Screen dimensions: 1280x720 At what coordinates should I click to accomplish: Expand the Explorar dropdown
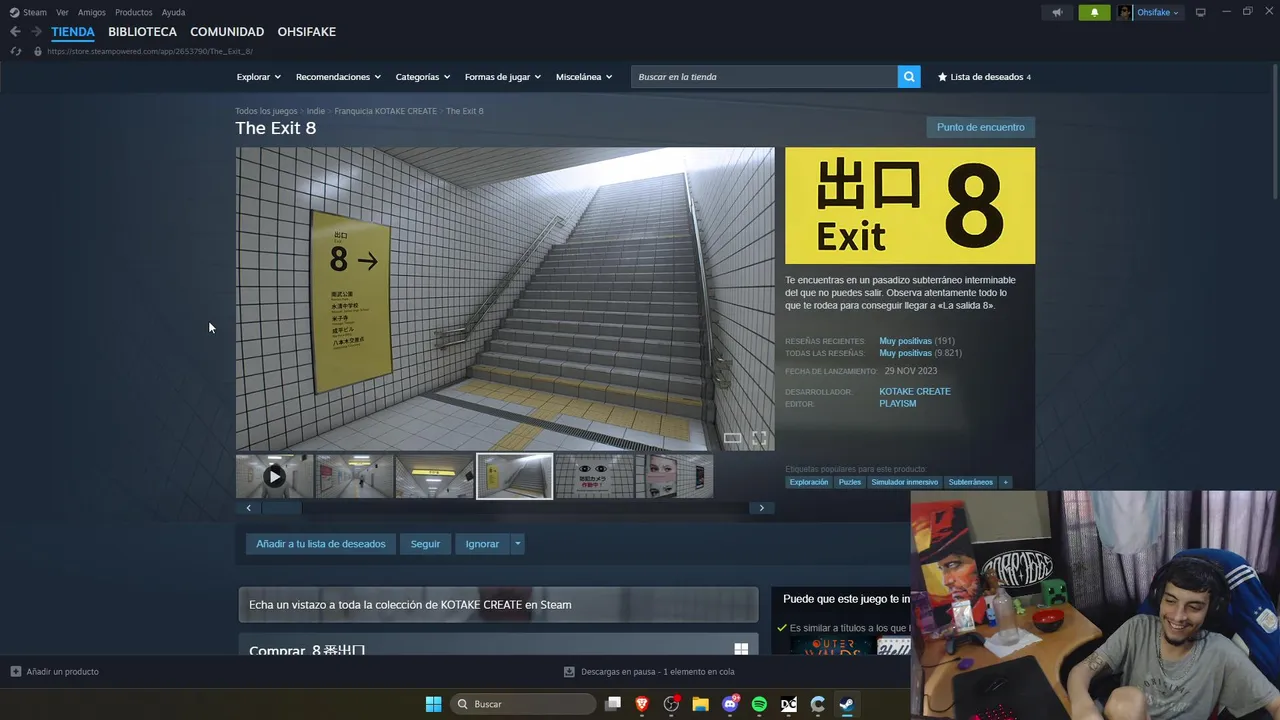tap(258, 77)
